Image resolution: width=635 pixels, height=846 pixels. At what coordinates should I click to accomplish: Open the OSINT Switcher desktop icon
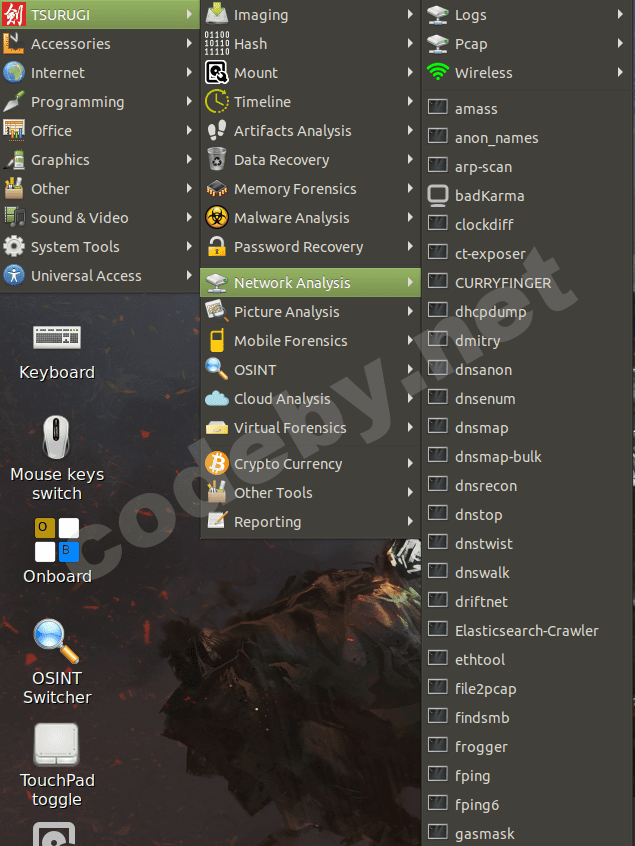click(57, 662)
